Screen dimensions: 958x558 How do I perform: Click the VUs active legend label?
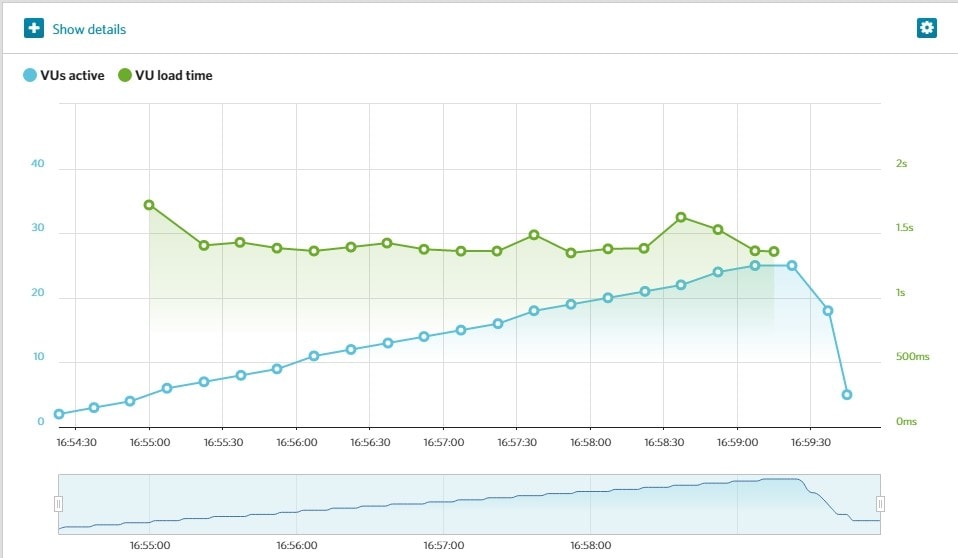(x=71, y=75)
